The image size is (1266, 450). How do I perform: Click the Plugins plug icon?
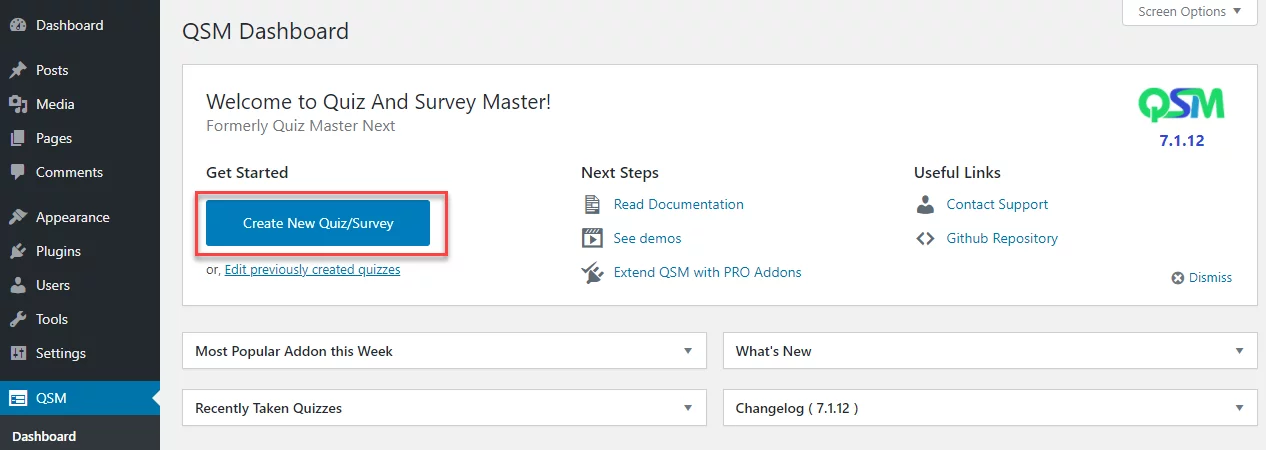(x=18, y=251)
